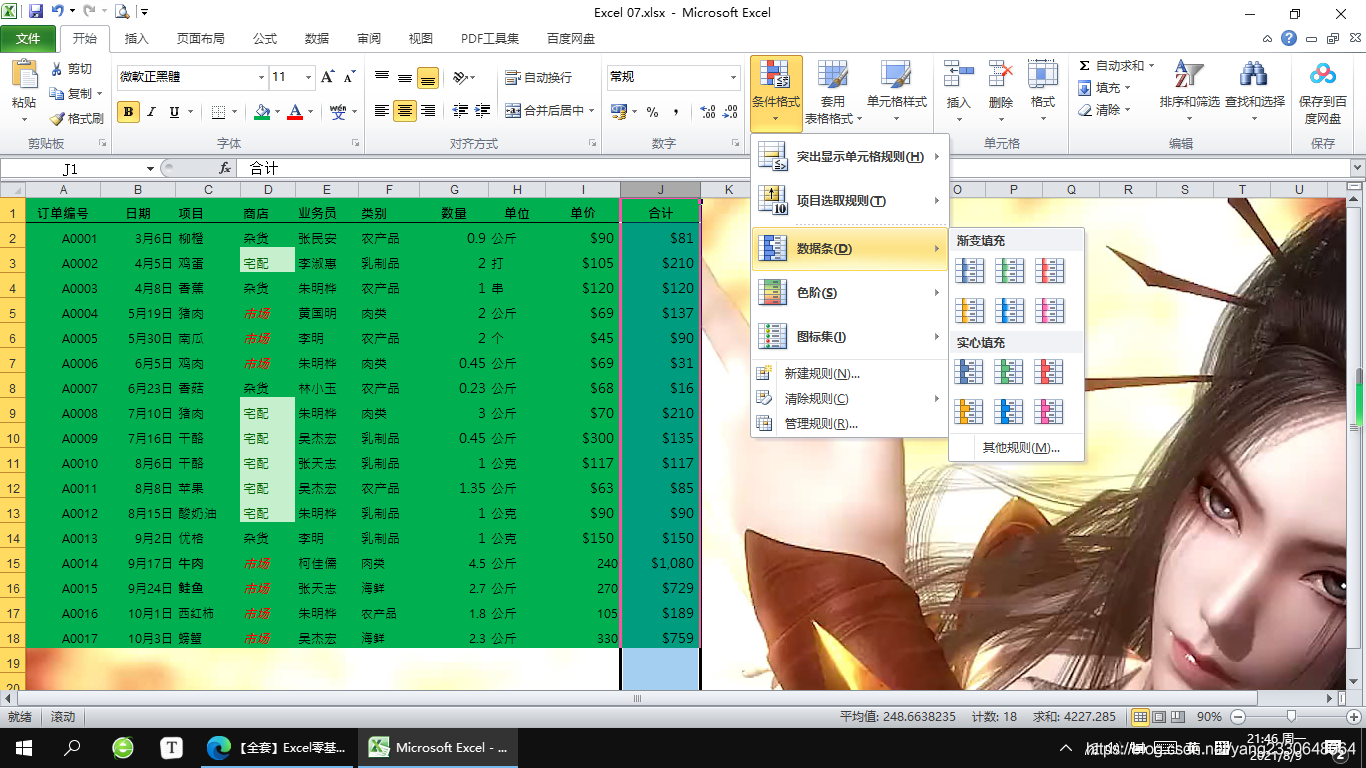Expand the formula bar
Screen dimensions: 1366x768
[x=1357, y=168]
